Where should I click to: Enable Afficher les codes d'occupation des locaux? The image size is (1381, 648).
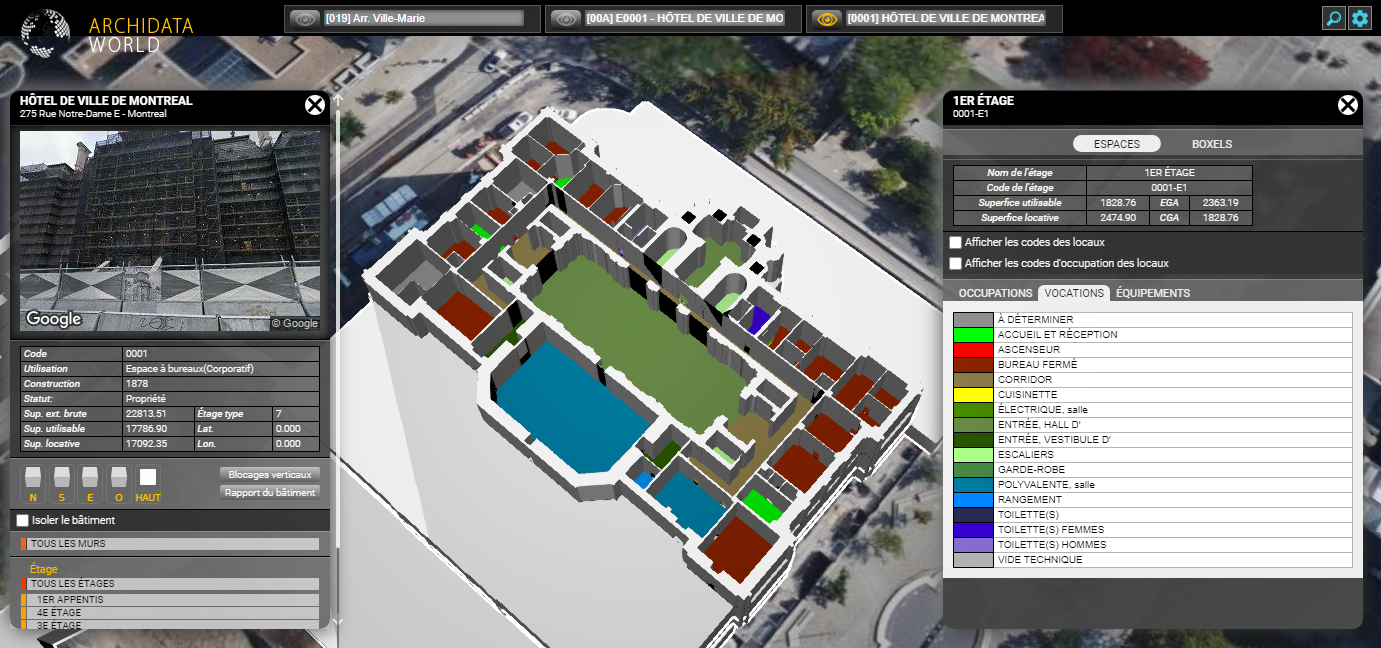pos(955,263)
